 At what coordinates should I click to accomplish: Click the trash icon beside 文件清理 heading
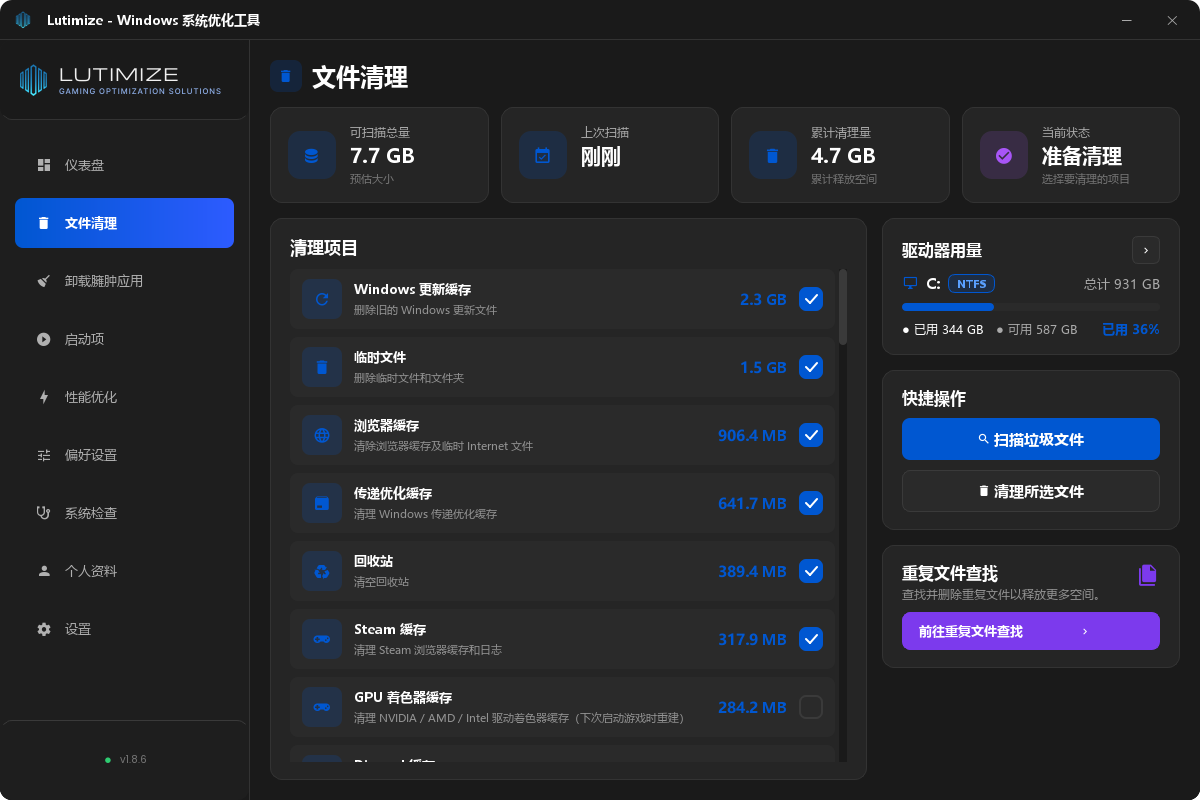click(x=286, y=76)
